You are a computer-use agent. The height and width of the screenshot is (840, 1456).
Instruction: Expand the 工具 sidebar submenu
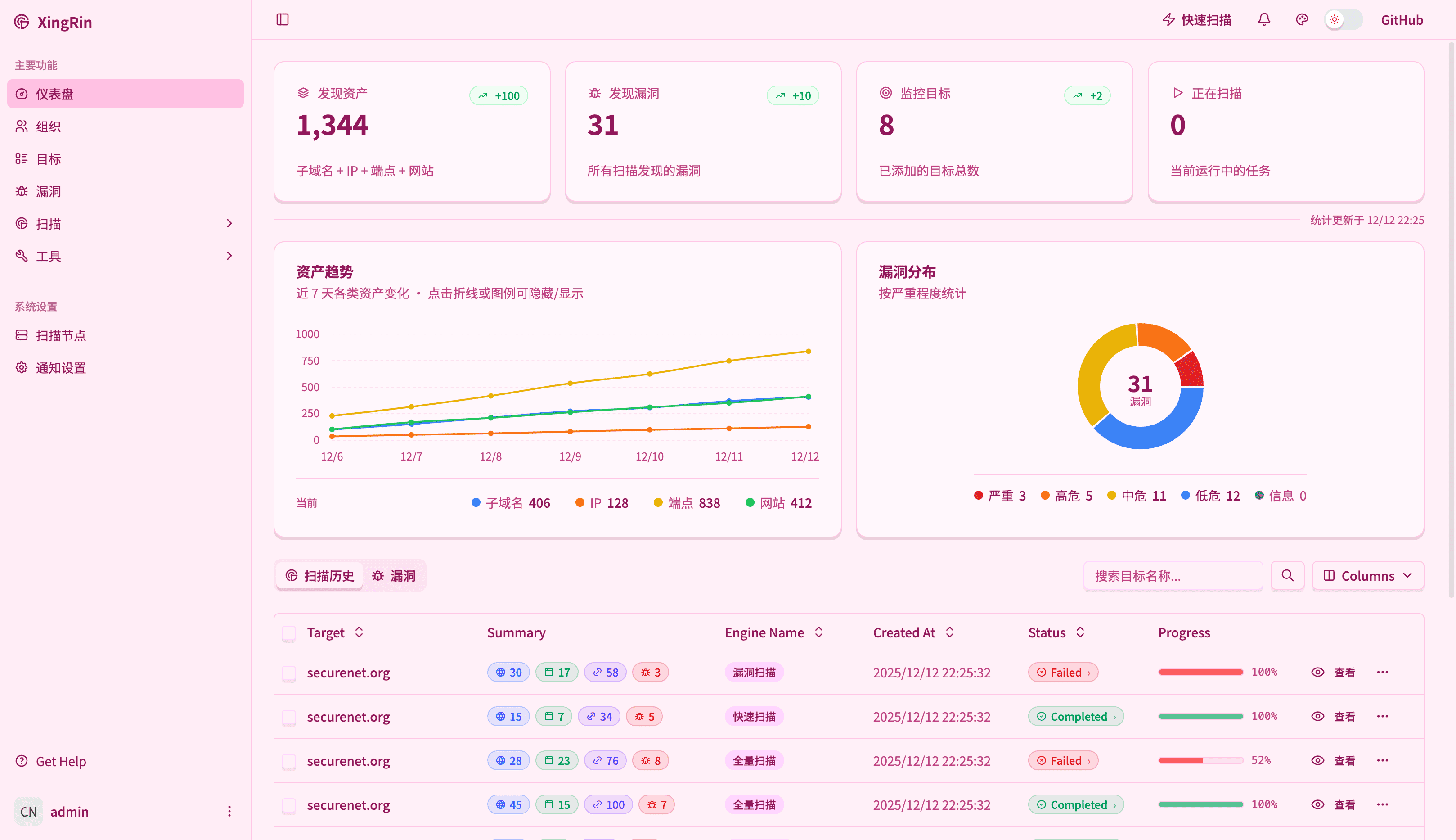(x=229, y=256)
